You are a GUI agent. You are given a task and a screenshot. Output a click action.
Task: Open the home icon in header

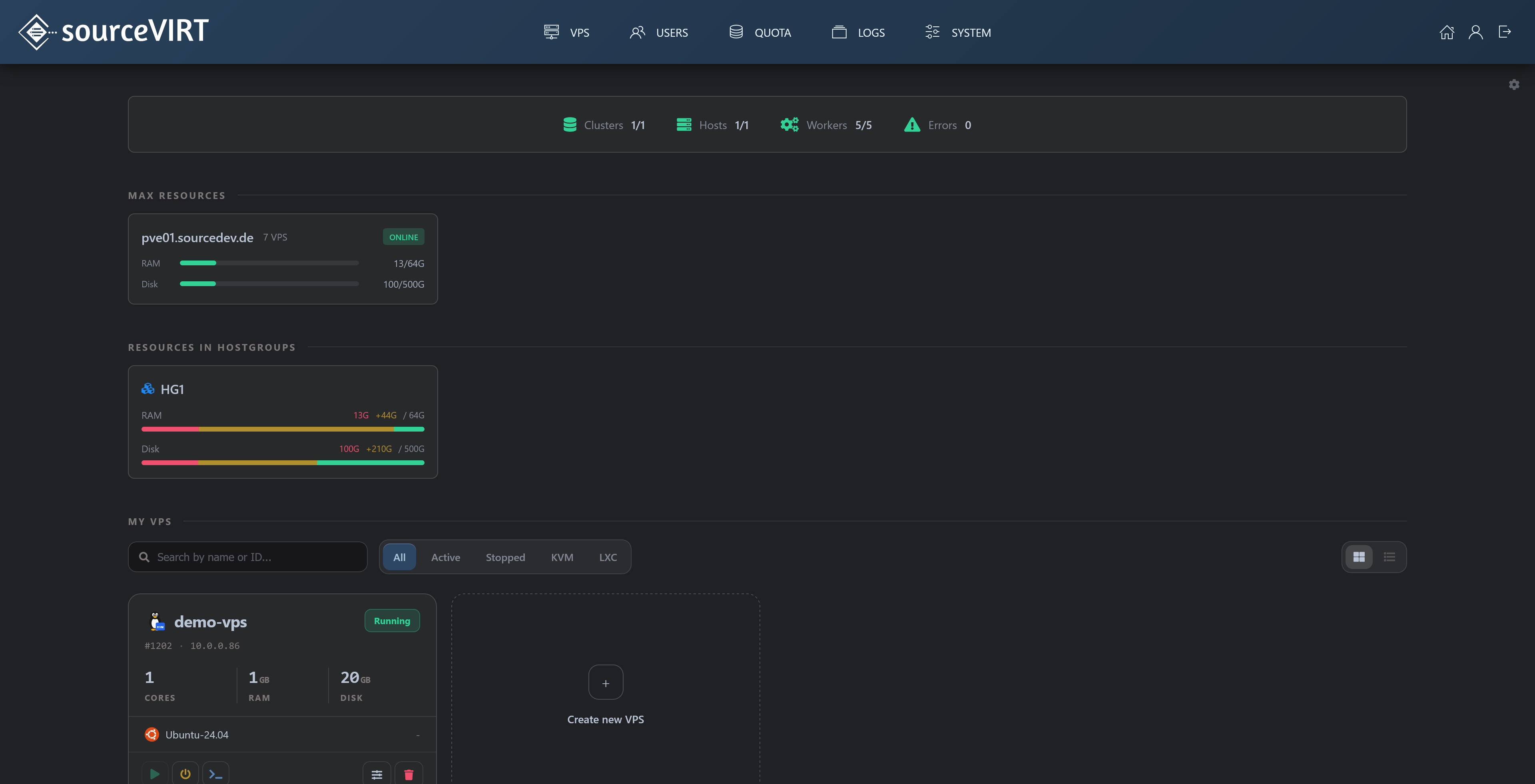1446,32
